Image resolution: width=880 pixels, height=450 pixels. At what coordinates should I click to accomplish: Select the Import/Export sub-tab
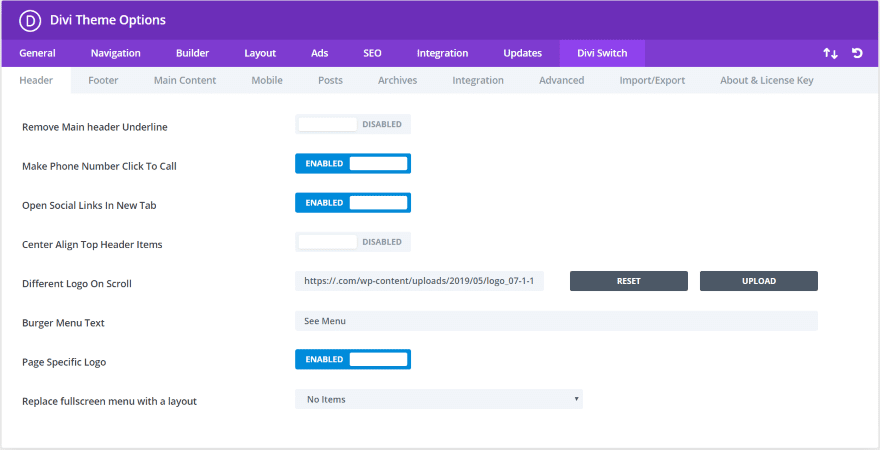pos(652,80)
